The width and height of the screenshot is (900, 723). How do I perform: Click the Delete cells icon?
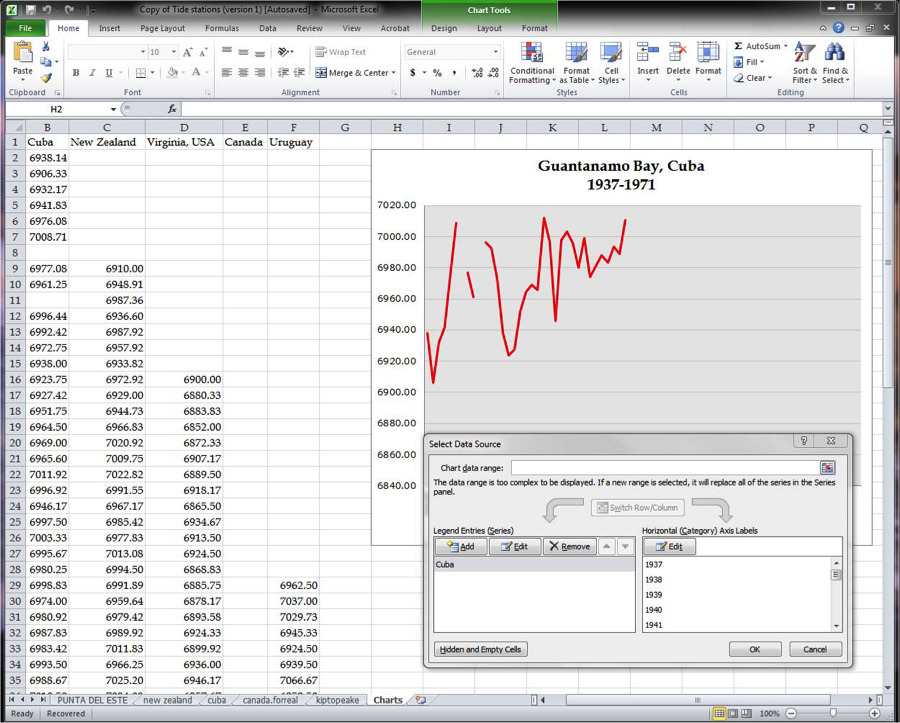point(678,60)
